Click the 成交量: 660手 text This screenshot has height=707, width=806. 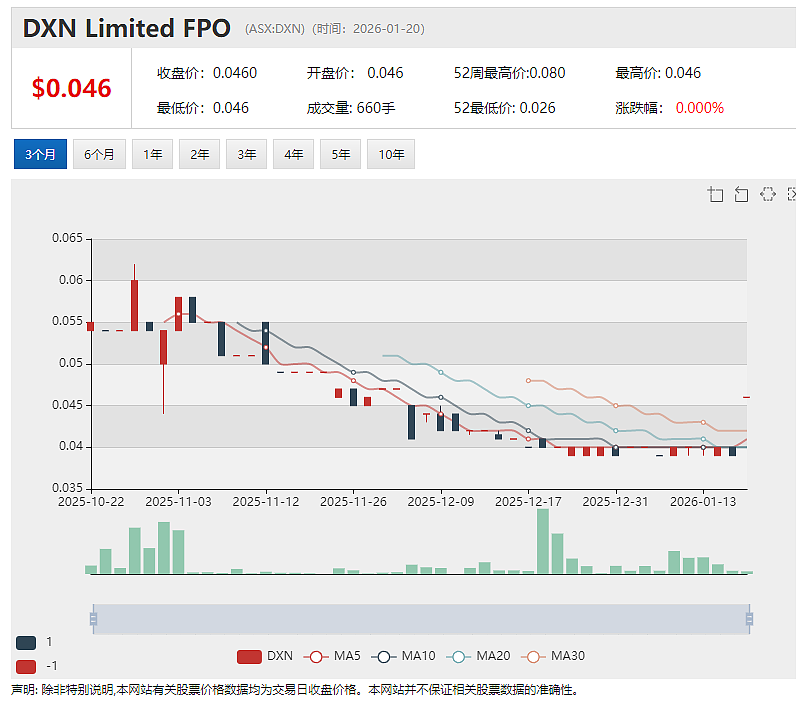tap(351, 108)
